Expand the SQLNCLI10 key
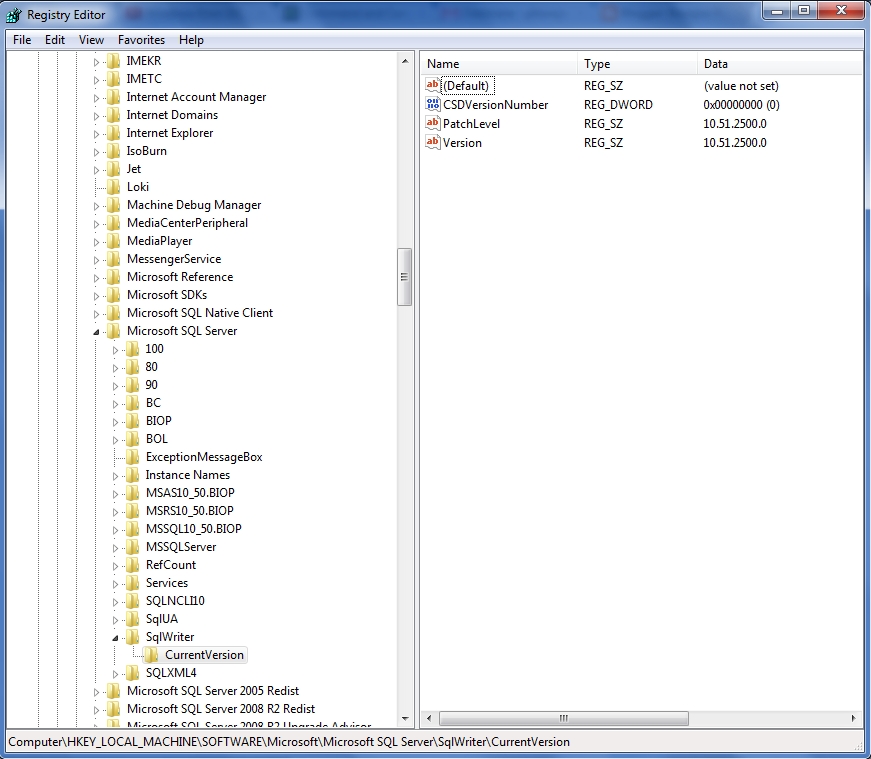This screenshot has height=759, width=871. (x=115, y=602)
